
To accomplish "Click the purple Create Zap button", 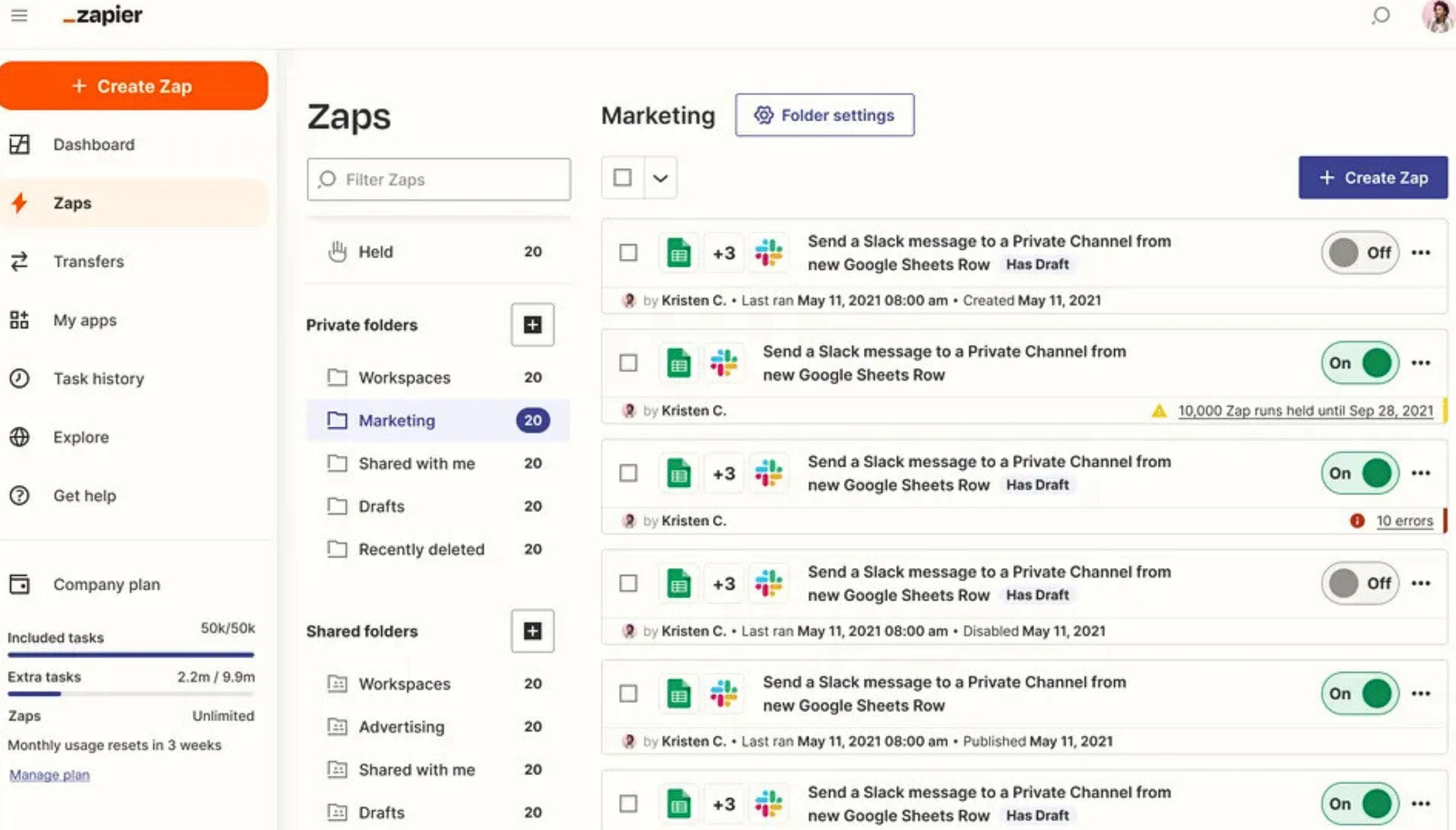I will click(x=1373, y=177).
